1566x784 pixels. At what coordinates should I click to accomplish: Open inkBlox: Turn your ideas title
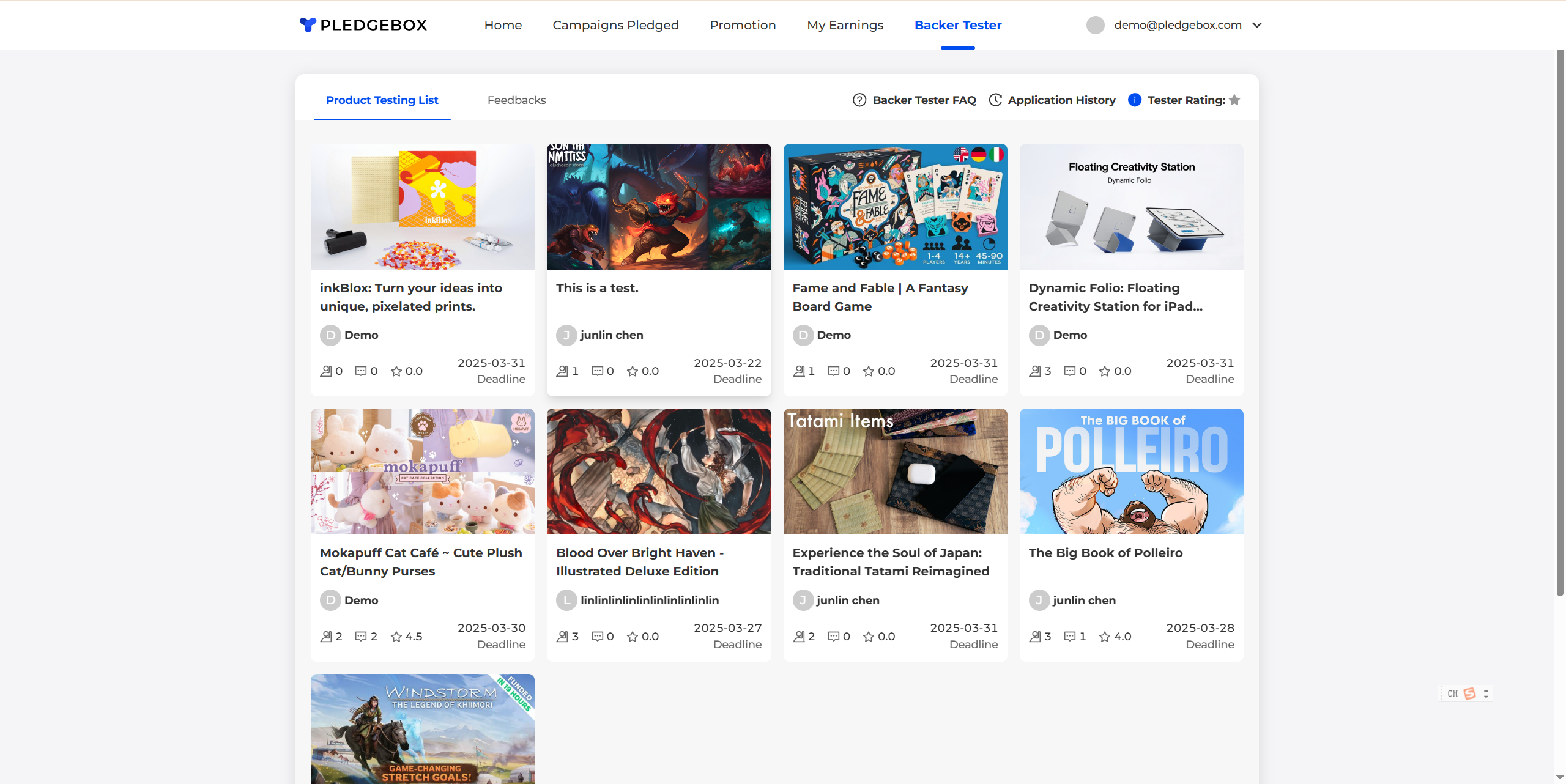(411, 297)
